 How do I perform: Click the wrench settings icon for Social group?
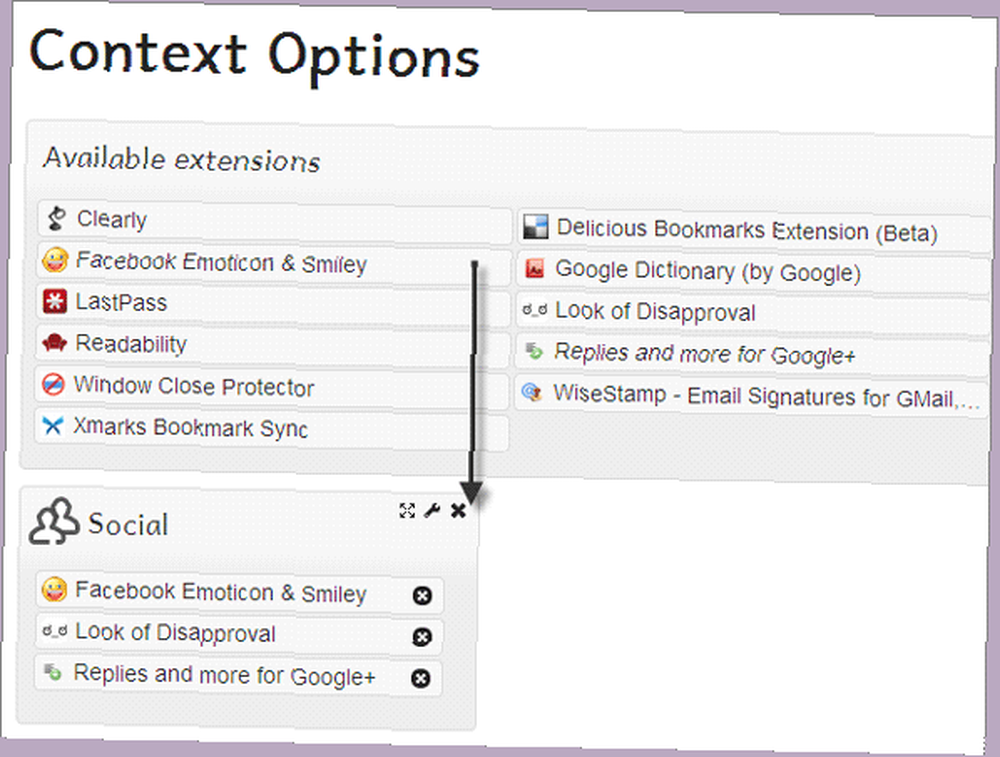tap(432, 511)
